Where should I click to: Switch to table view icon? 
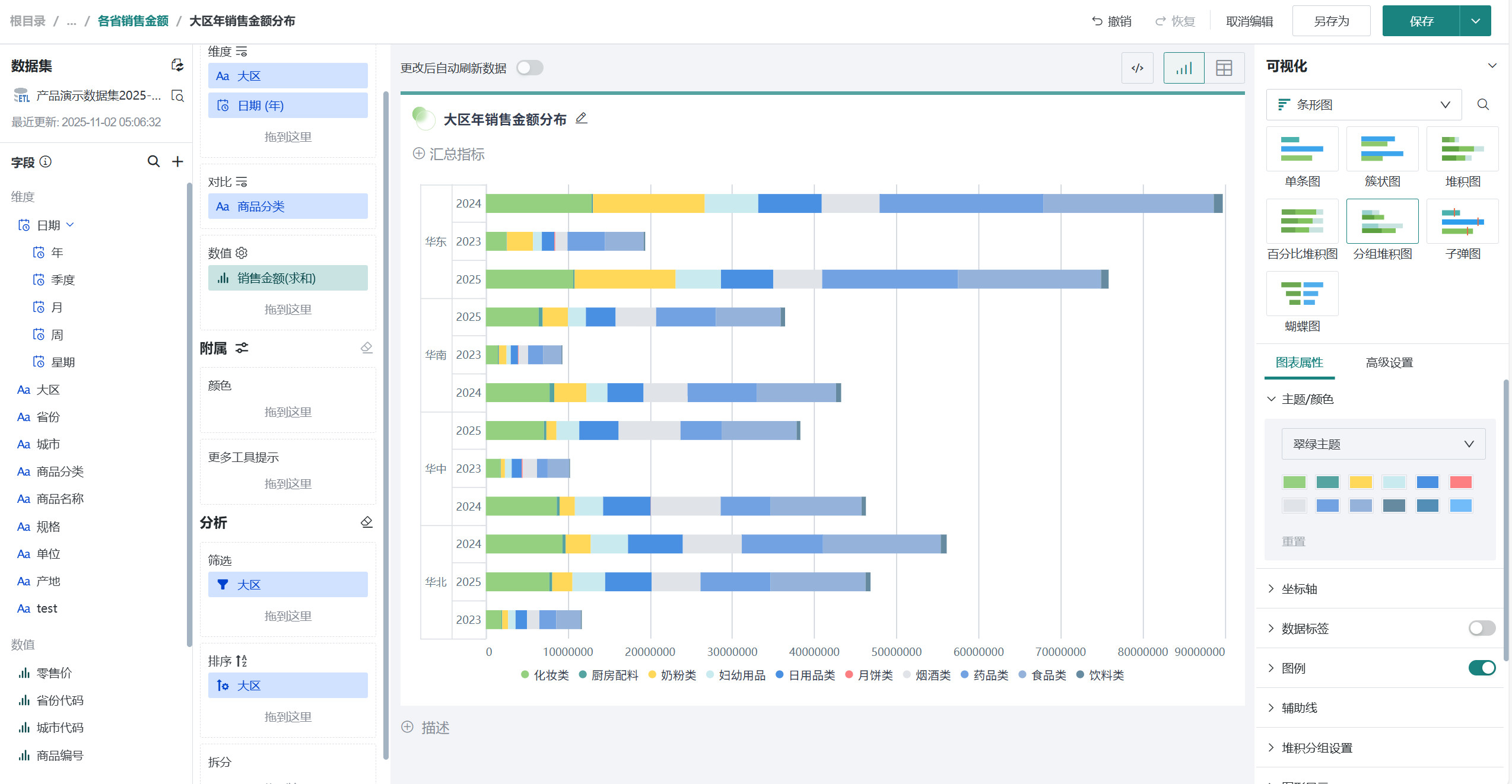[1224, 68]
